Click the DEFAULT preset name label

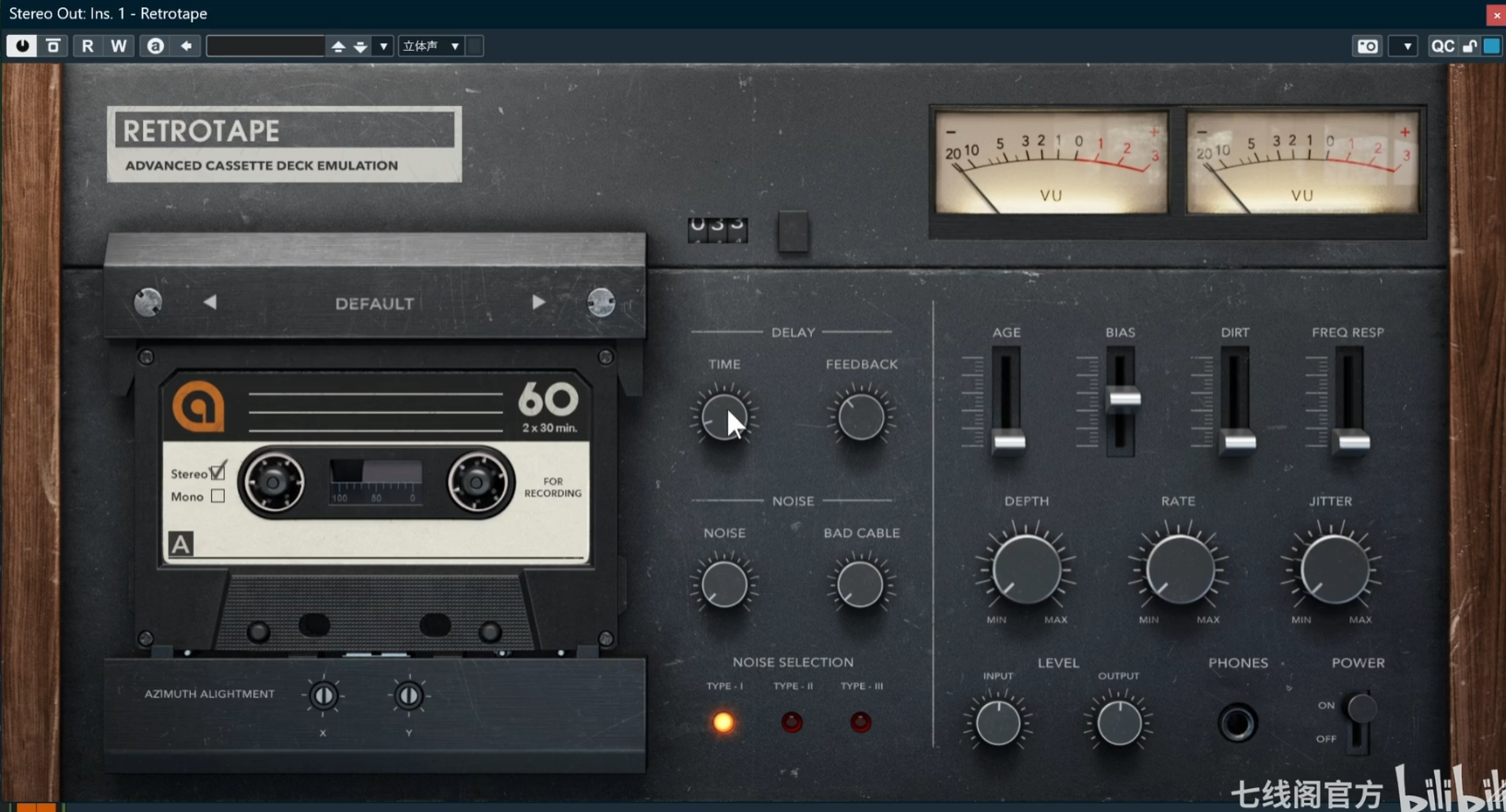[x=374, y=303]
